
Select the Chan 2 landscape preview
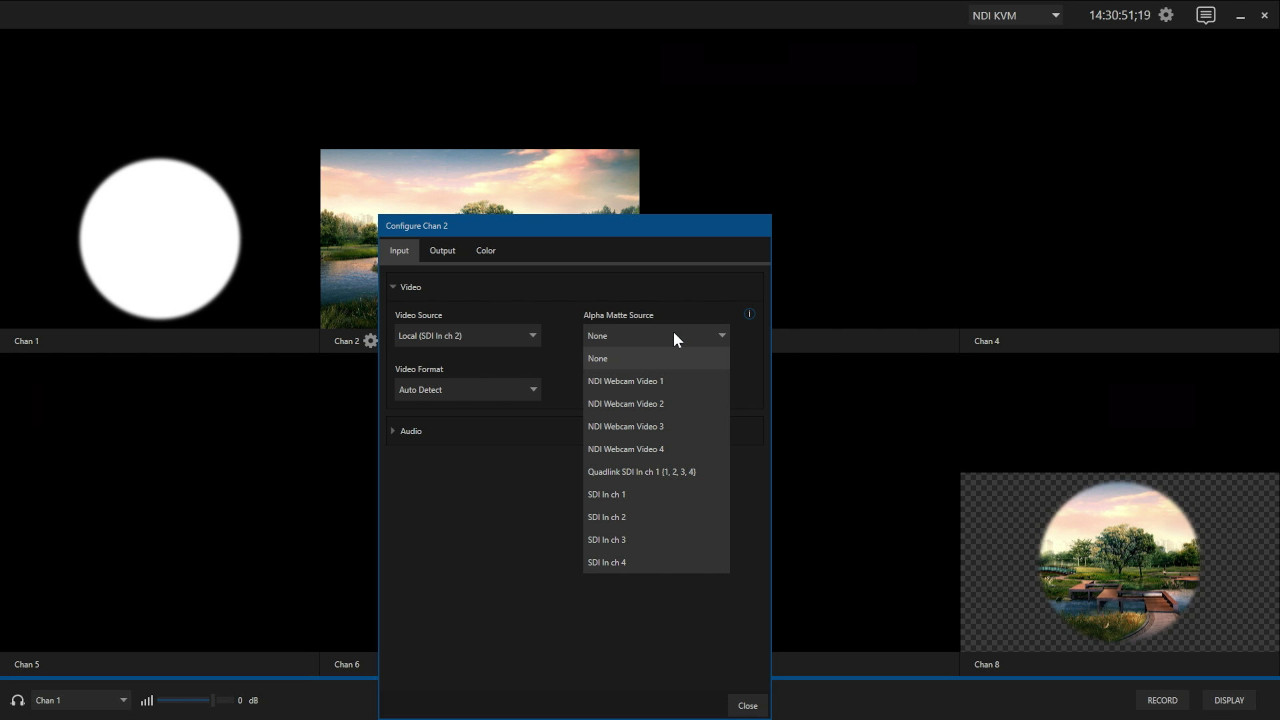click(x=480, y=182)
